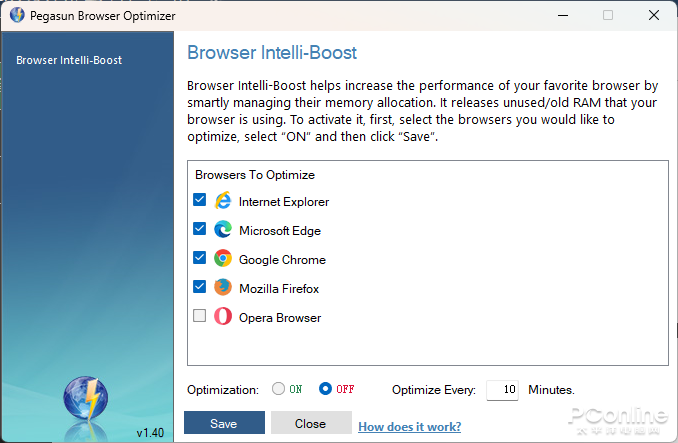Click the Opera Browser icon
This screenshot has width=678, height=443.
[x=223, y=316]
